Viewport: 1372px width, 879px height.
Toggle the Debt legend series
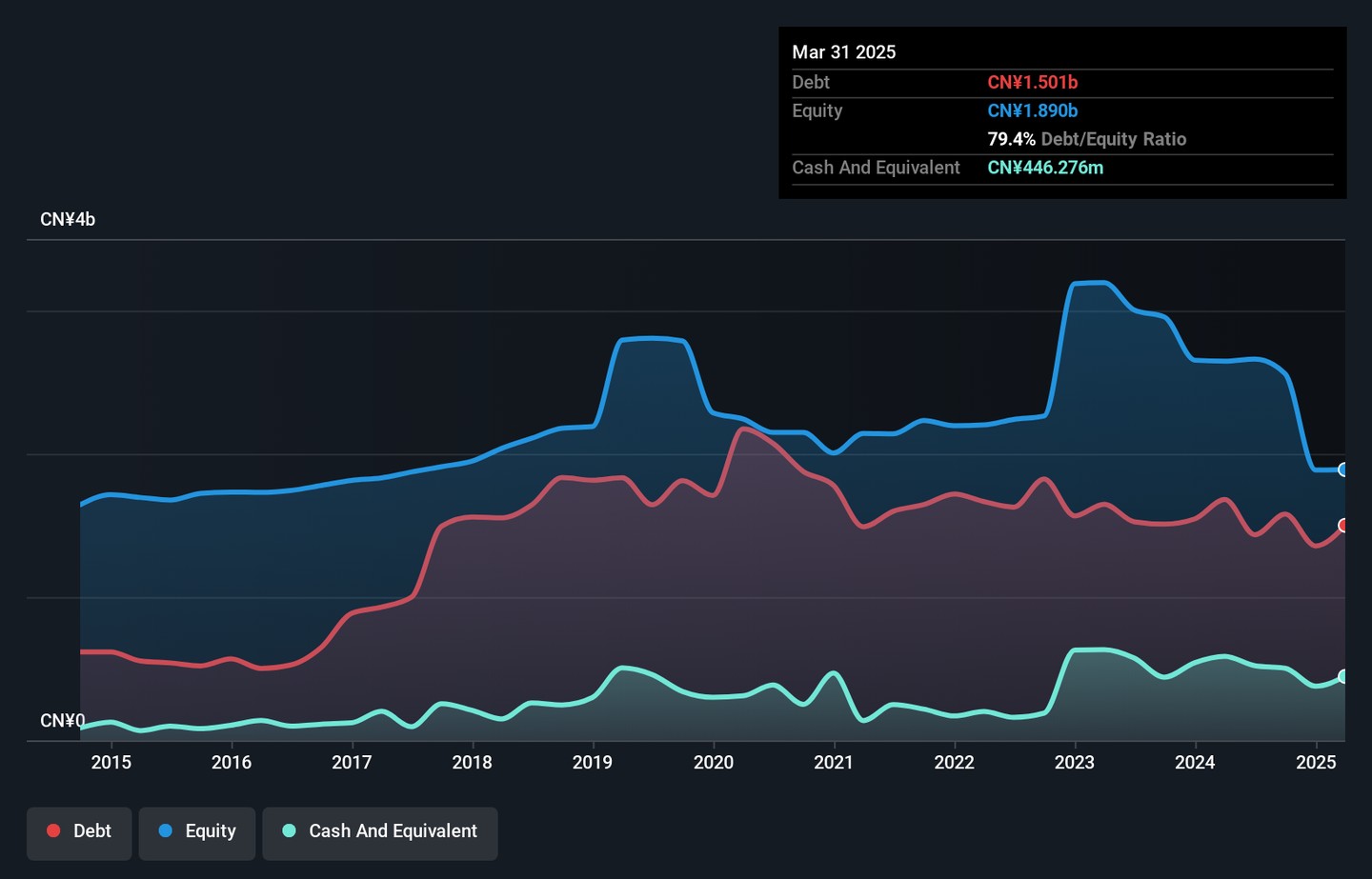[x=79, y=831]
